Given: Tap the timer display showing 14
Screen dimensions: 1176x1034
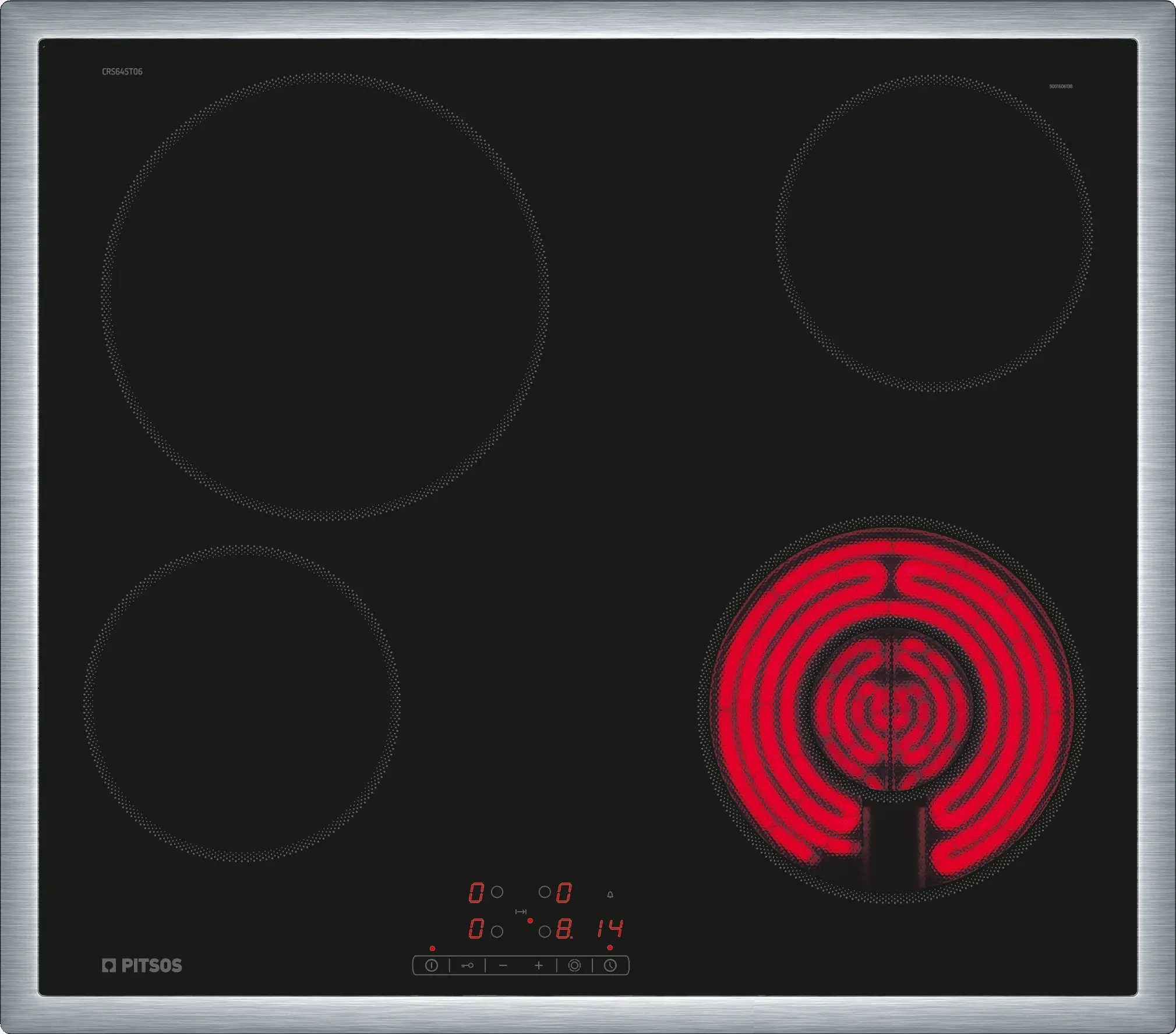Looking at the screenshot, I should pos(609,929).
